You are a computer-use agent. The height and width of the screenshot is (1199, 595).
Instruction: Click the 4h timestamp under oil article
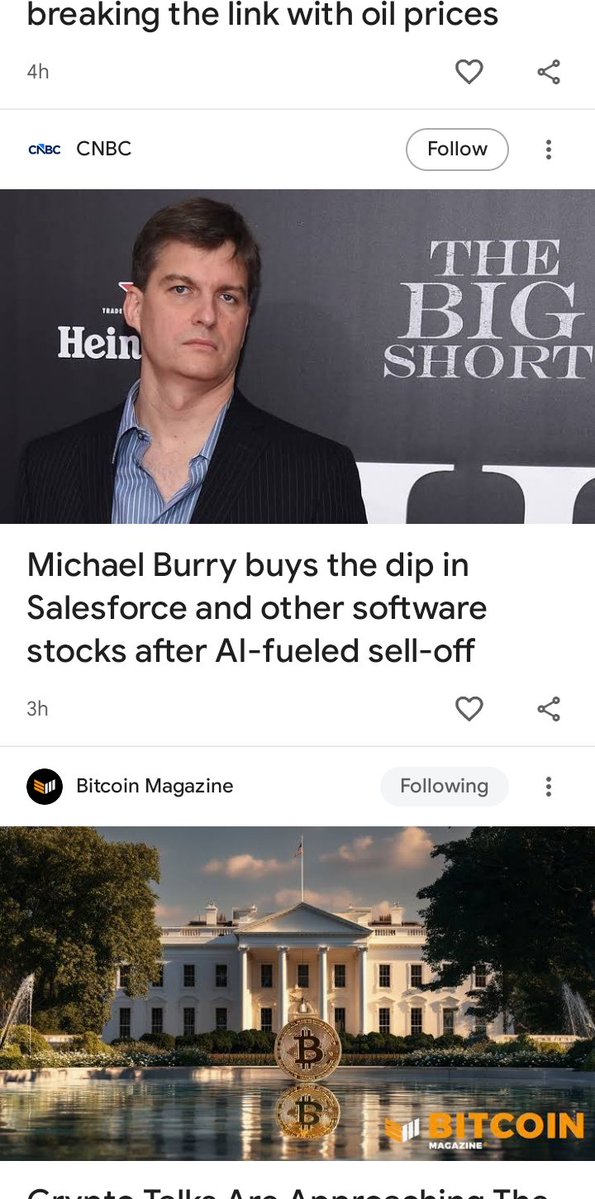coord(38,72)
